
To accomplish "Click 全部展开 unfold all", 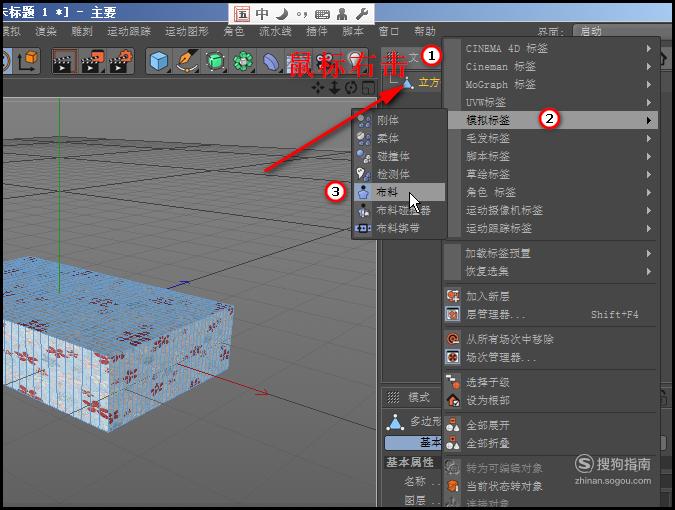I will [x=551, y=425].
